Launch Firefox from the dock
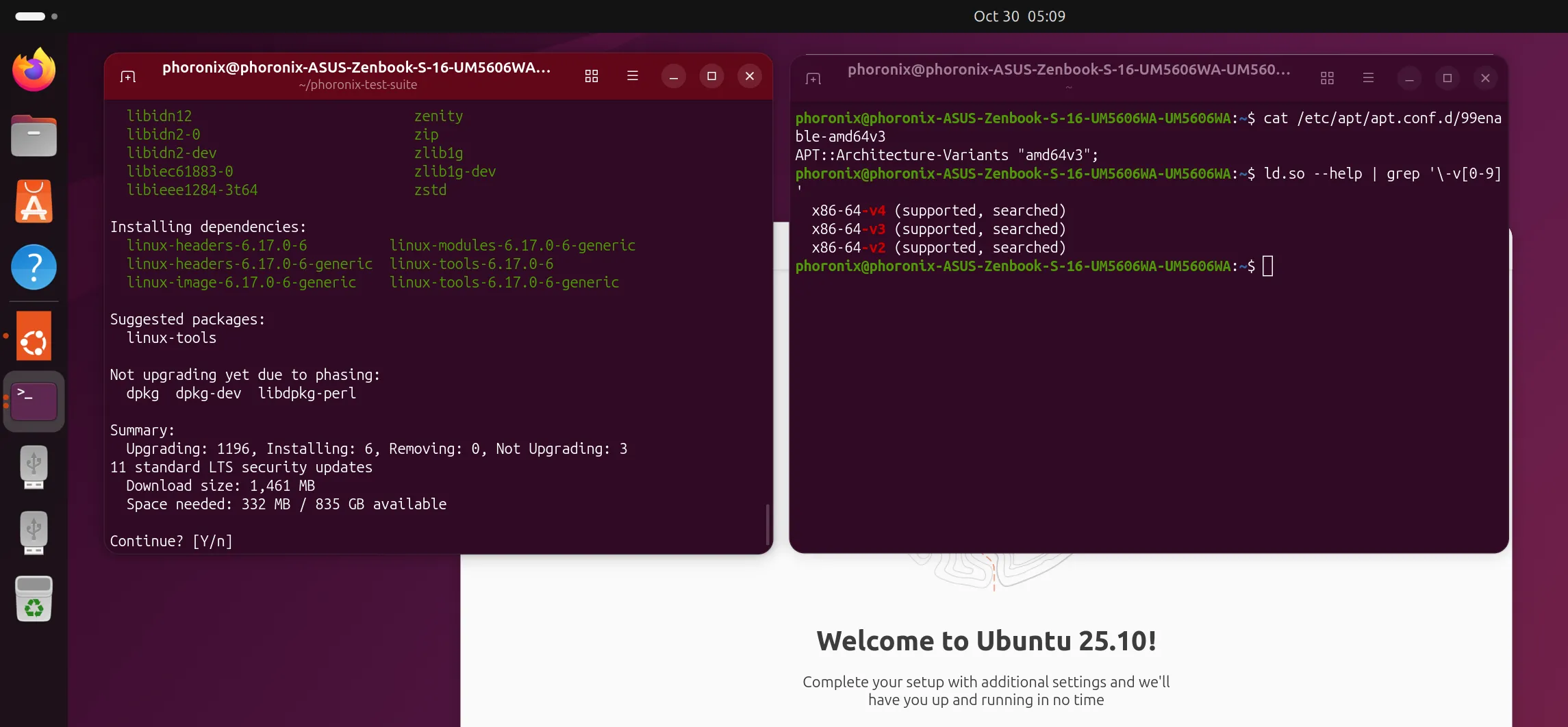Viewport: 1568px width, 727px height. pos(34,68)
